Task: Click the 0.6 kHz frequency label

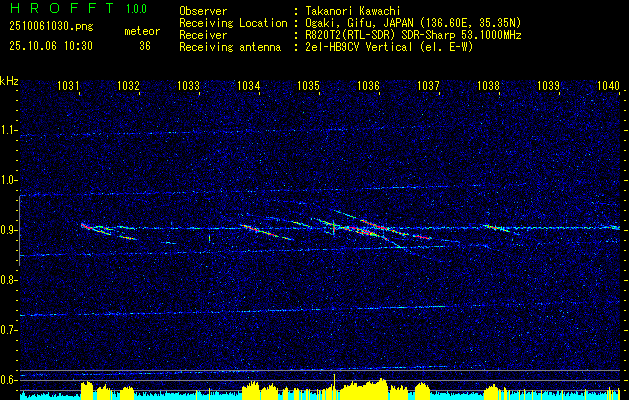Action: [8, 380]
